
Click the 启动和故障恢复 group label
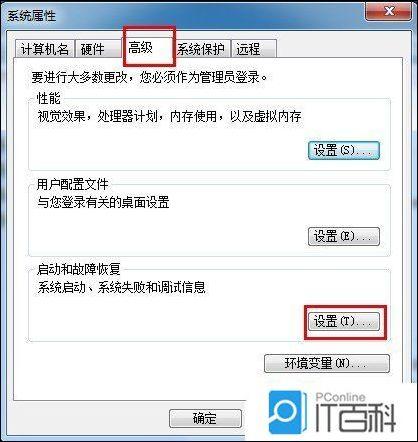78,269
